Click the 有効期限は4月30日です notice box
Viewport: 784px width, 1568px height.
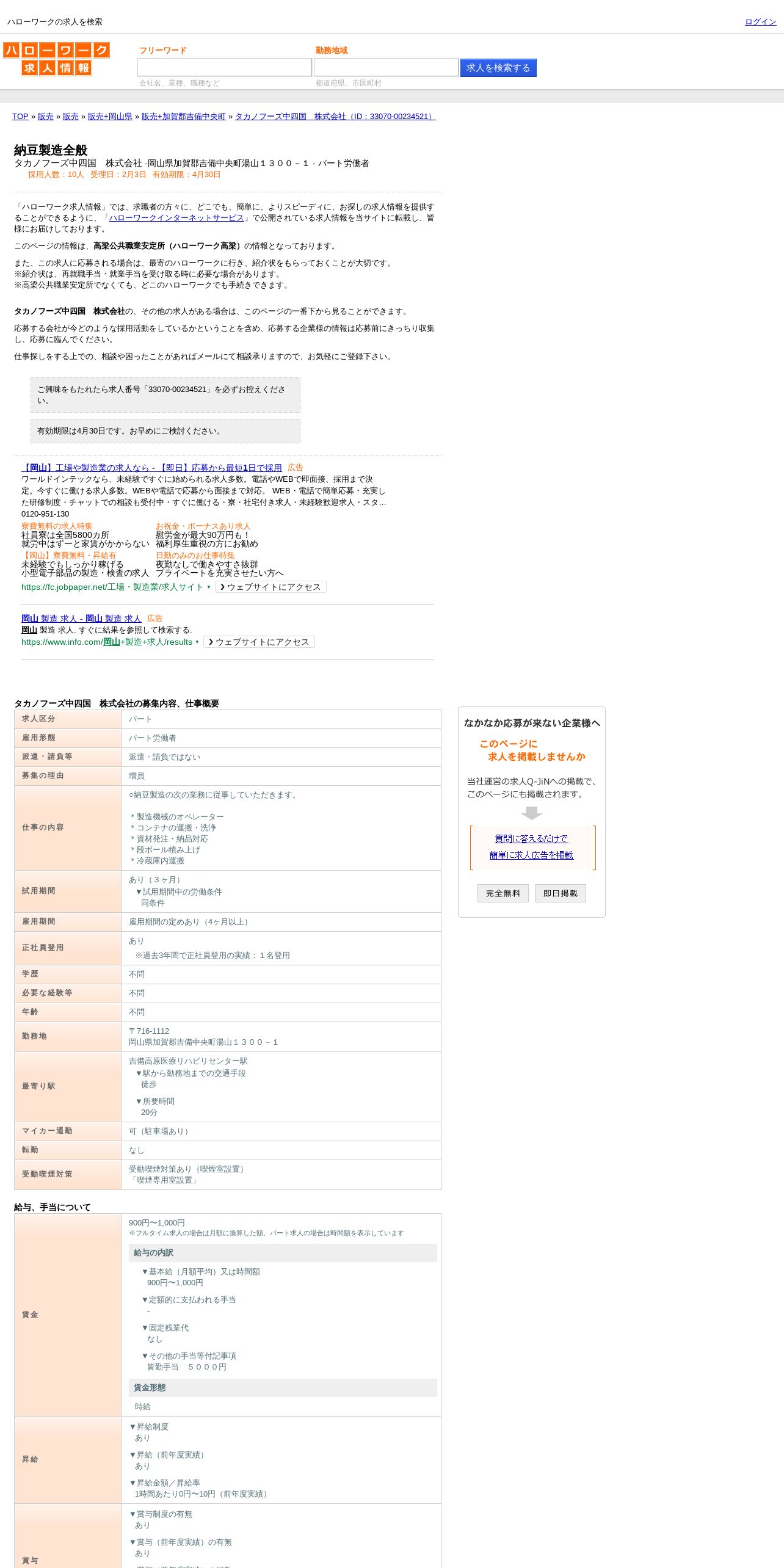(165, 431)
